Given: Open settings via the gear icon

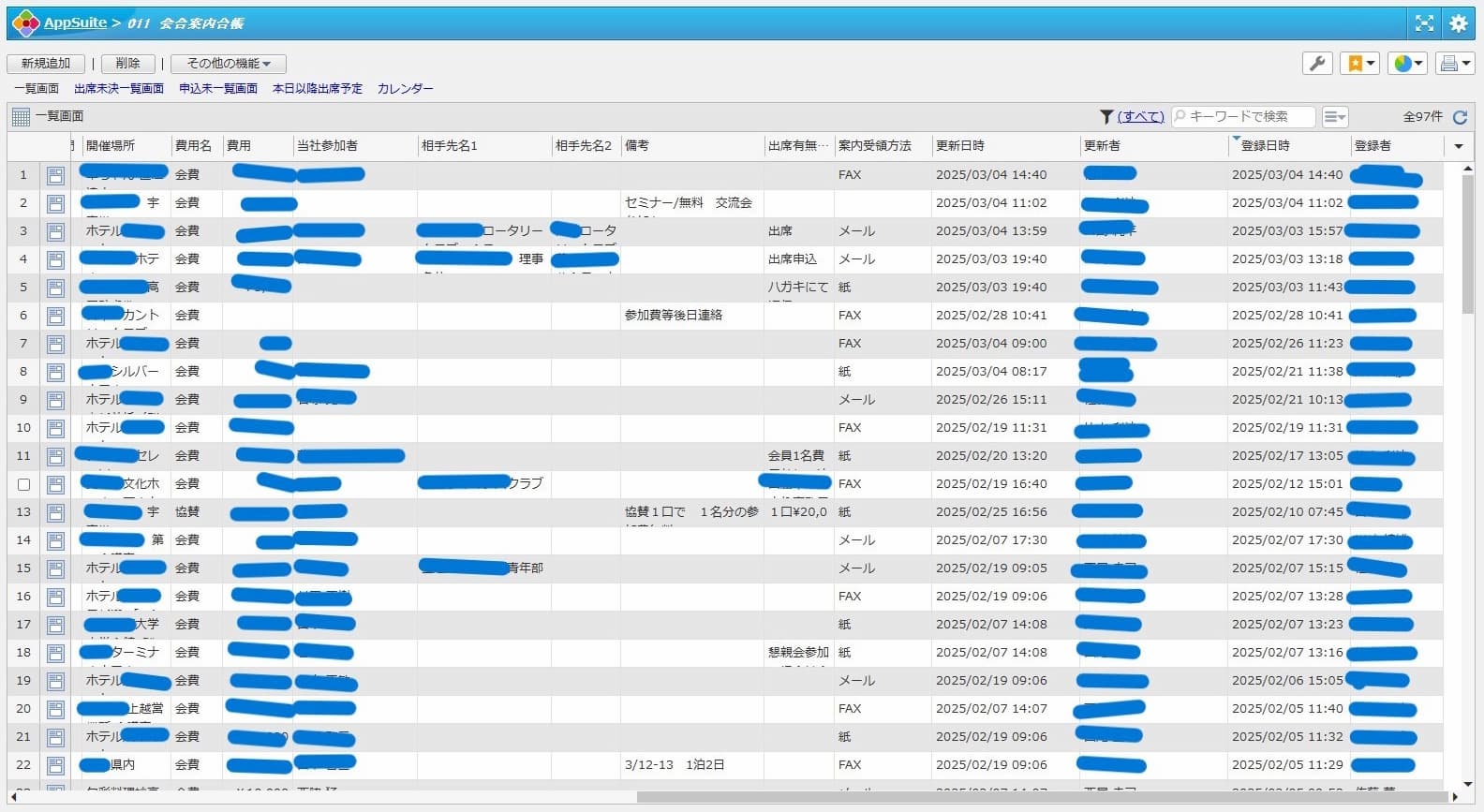Looking at the screenshot, I should [x=1458, y=23].
